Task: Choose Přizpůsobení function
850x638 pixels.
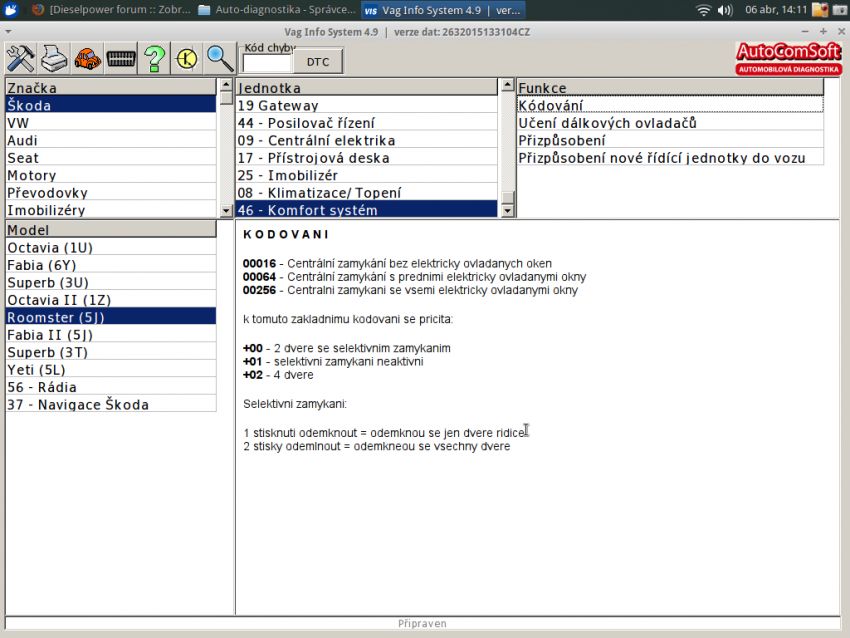Action: [670, 140]
